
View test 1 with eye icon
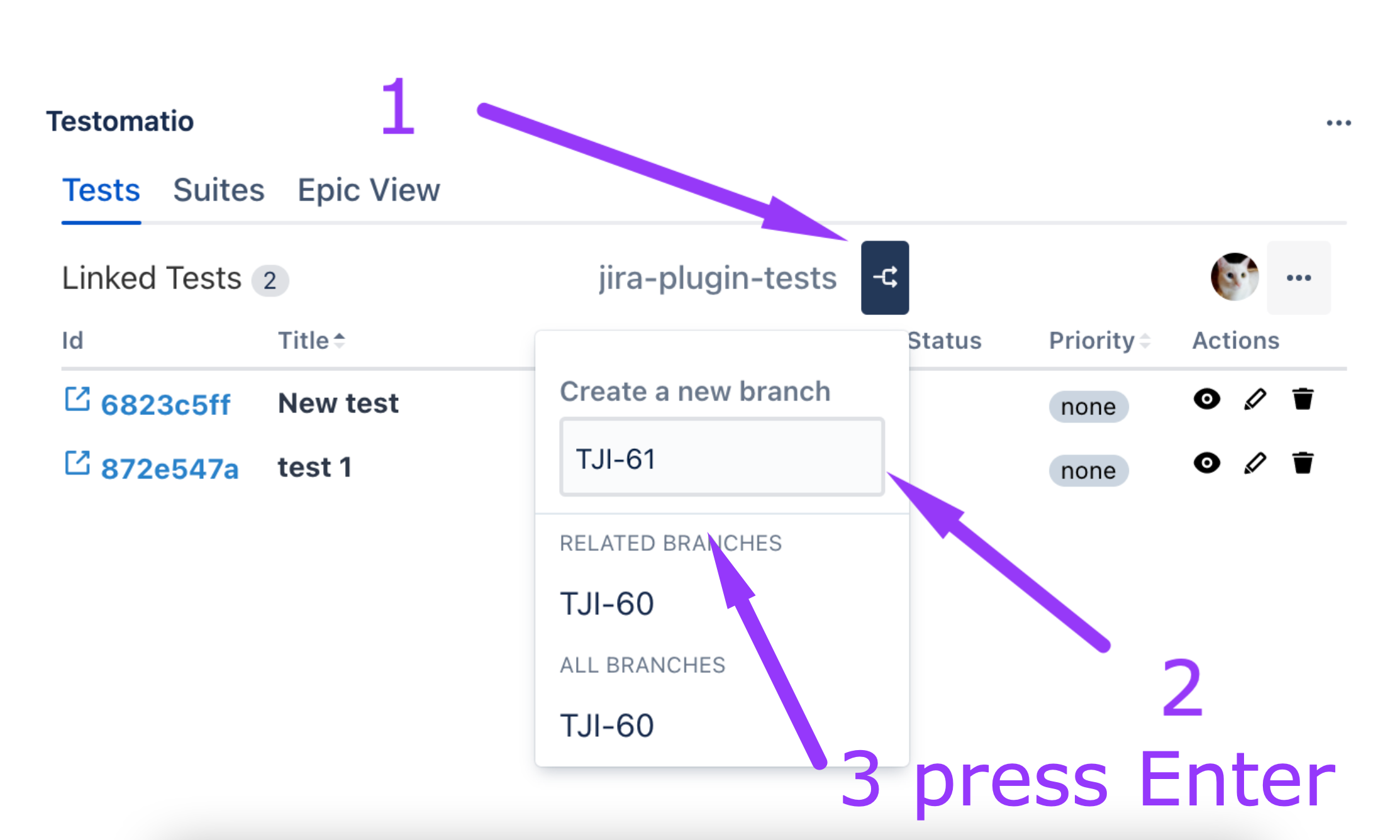(1206, 463)
